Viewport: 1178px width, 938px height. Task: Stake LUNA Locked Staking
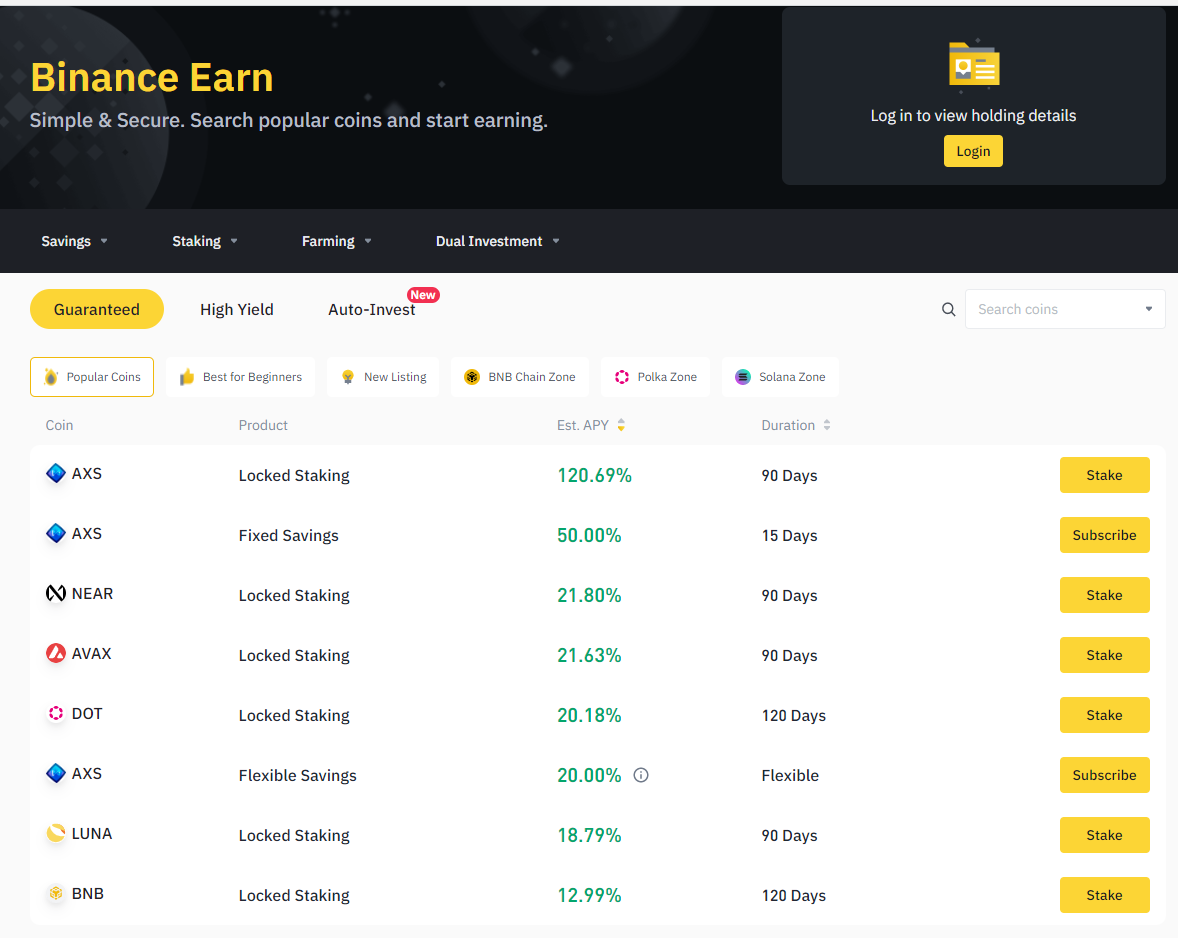(x=1104, y=835)
